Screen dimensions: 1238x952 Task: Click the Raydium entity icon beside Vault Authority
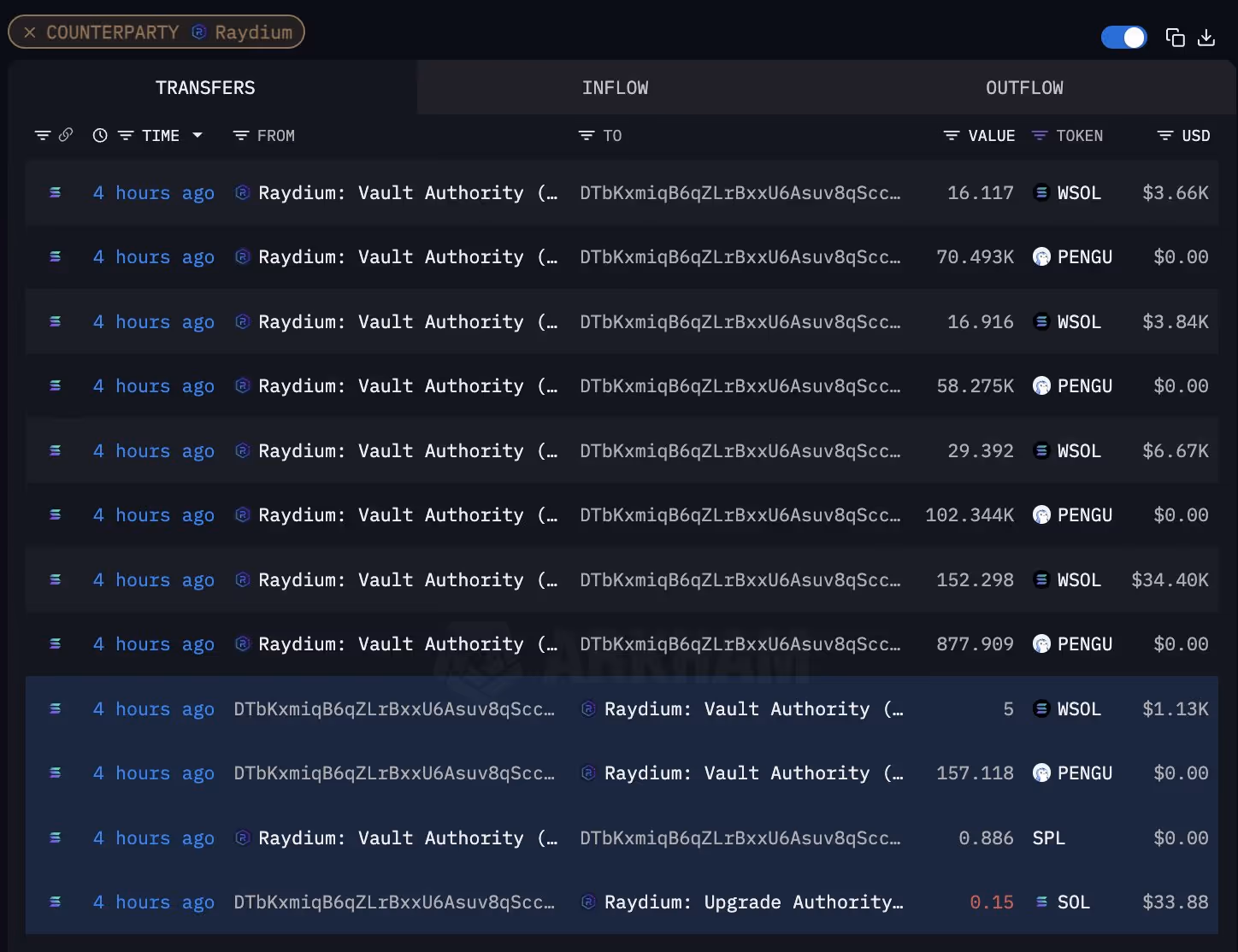tap(242, 192)
